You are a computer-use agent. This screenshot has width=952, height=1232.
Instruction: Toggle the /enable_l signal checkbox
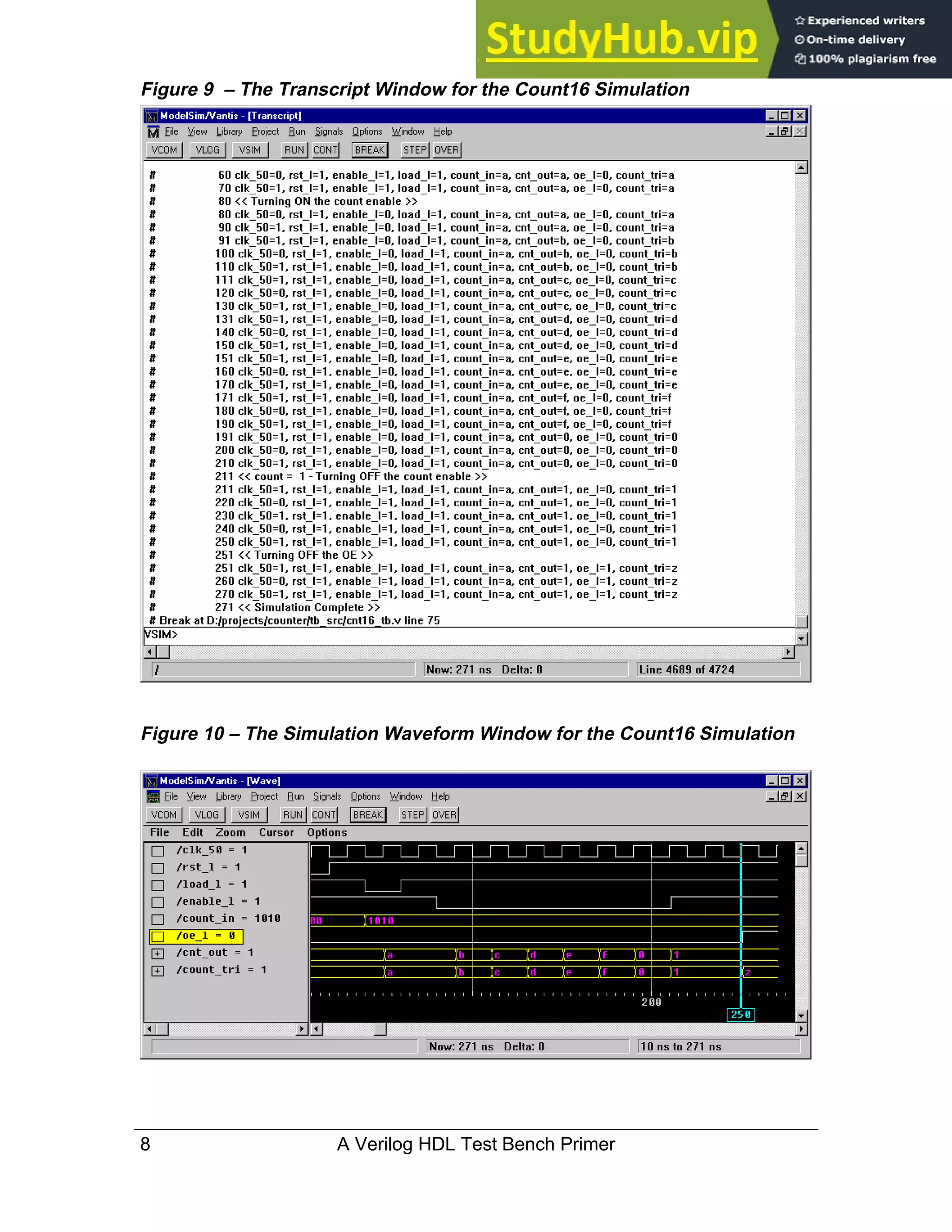pyautogui.click(x=158, y=902)
